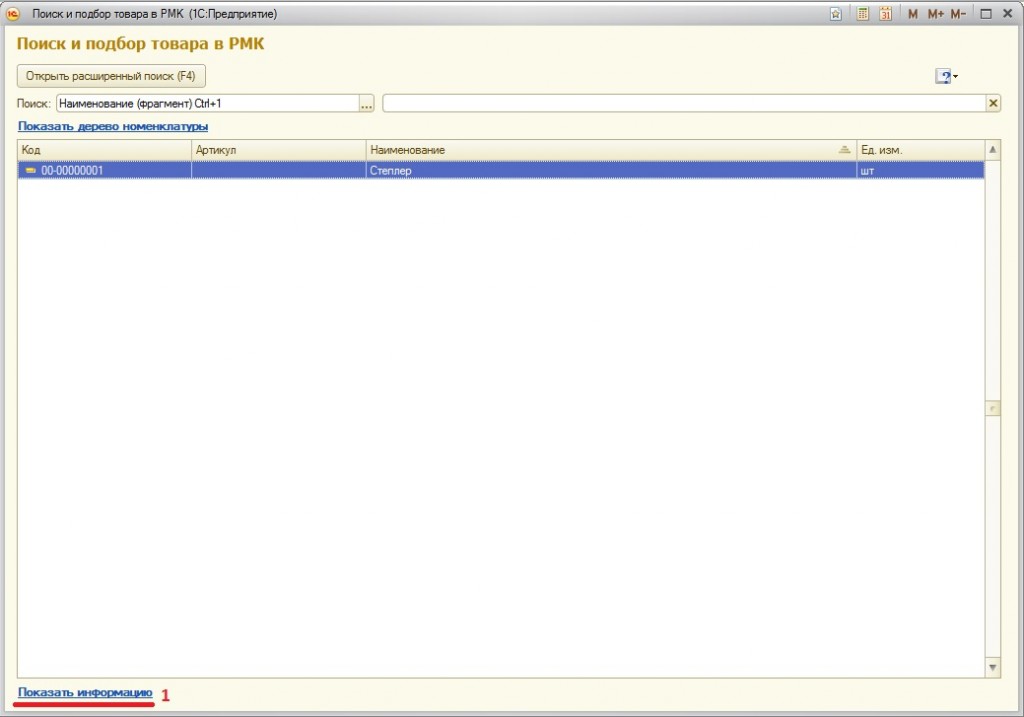Click the M+ memory add button
Image resolution: width=1024 pixels, height=717 pixels.
pyautogui.click(x=935, y=14)
